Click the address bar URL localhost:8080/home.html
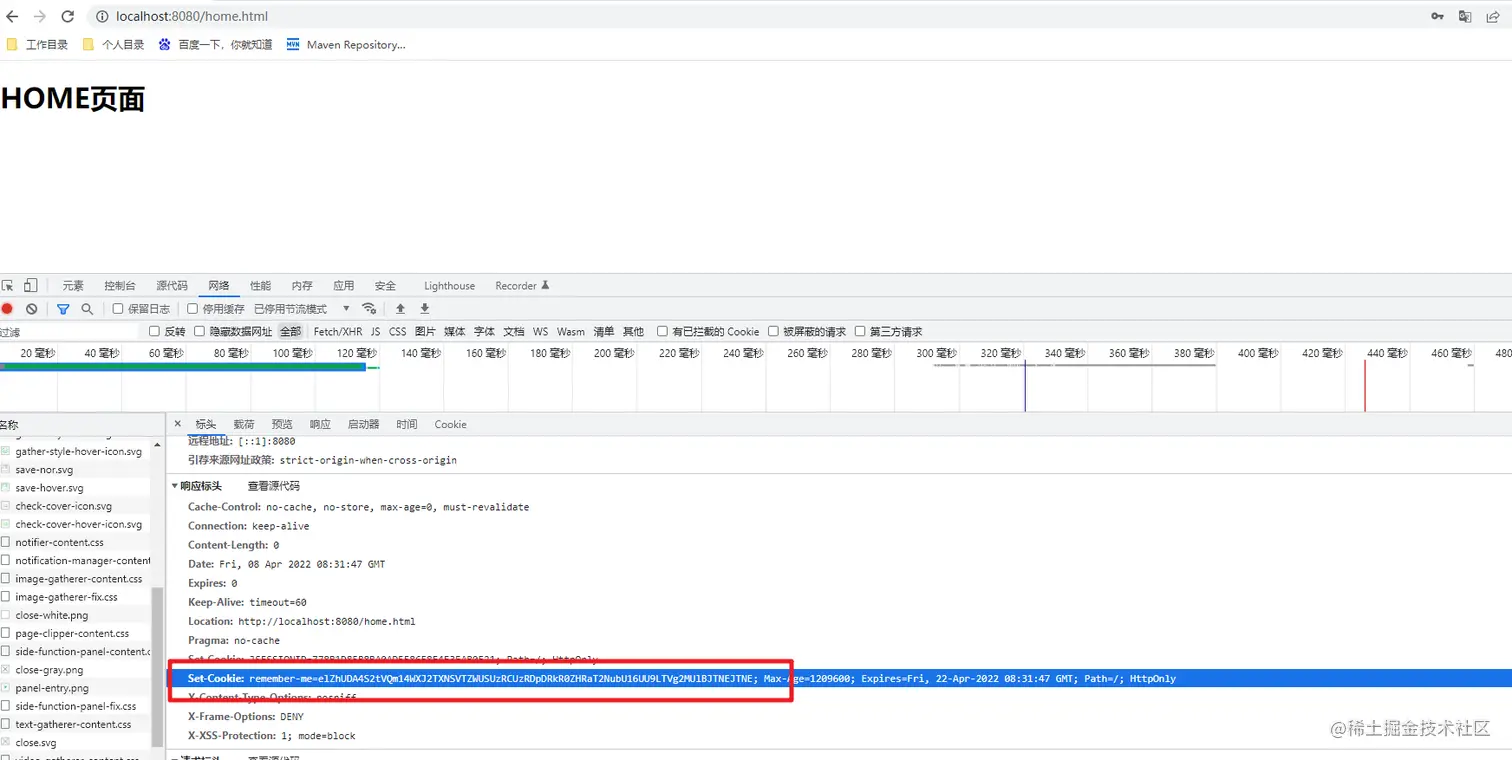The width and height of the screenshot is (1512, 760). [192, 16]
